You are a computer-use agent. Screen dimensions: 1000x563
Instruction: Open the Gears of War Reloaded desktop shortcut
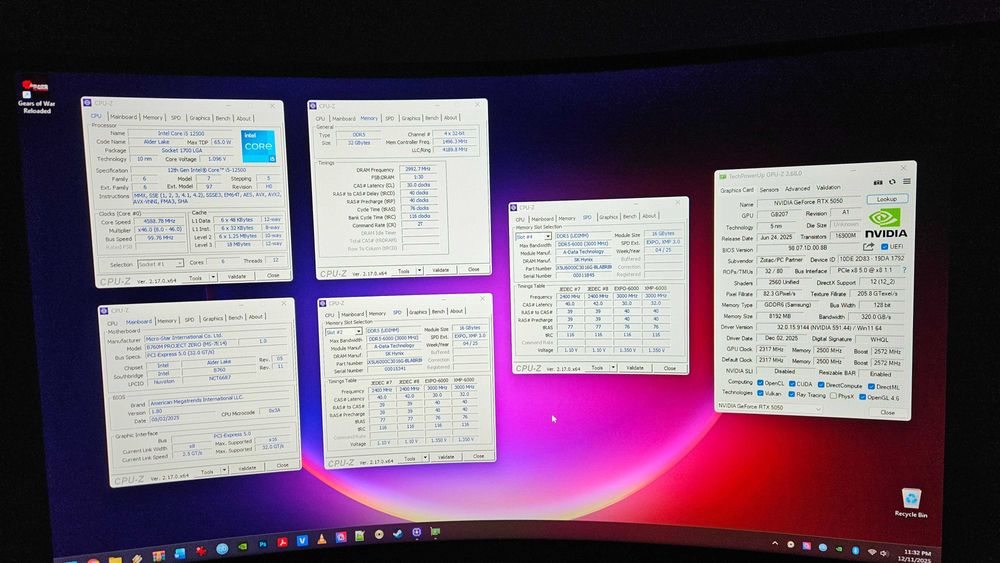[35, 97]
